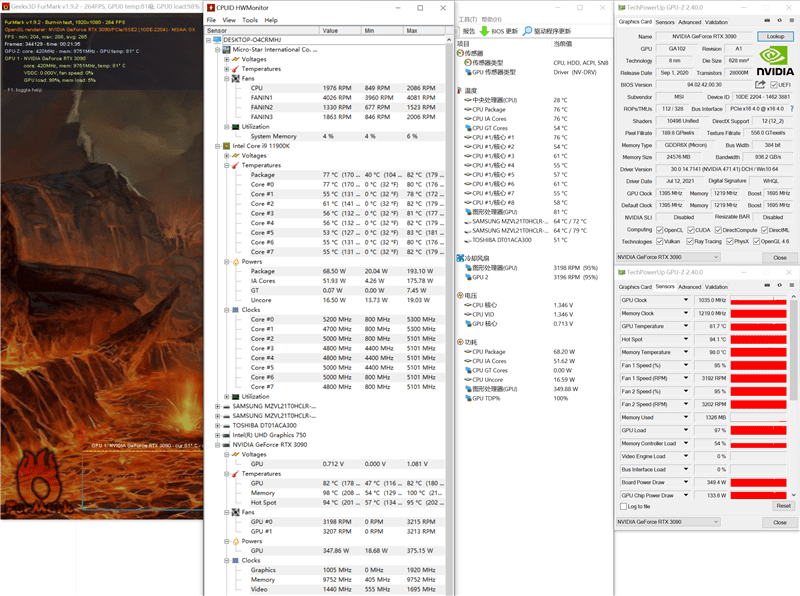Click the thermometer icon beside 温度 section
Viewport: 800px width, 596px height.
(460, 90)
